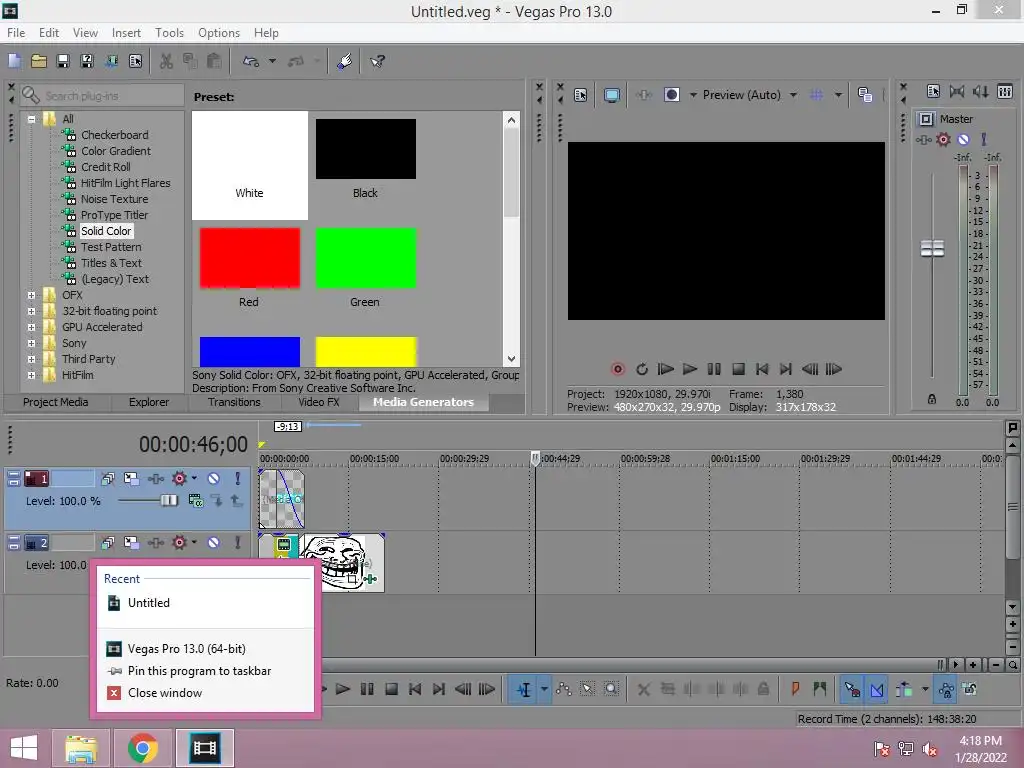Open the Insert menu

(x=126, y=33)
